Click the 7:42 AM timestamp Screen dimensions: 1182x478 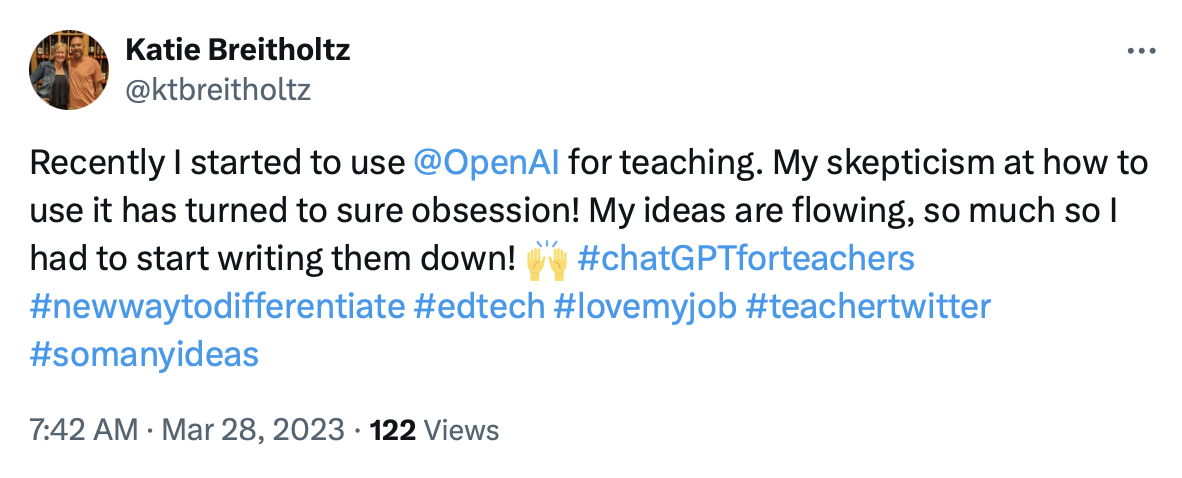coord(84,431)
